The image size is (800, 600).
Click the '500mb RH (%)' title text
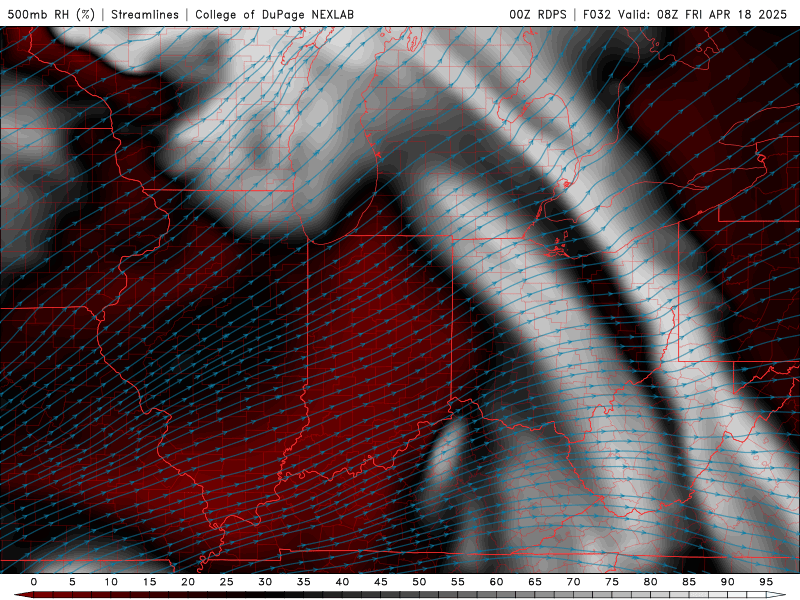51,14
